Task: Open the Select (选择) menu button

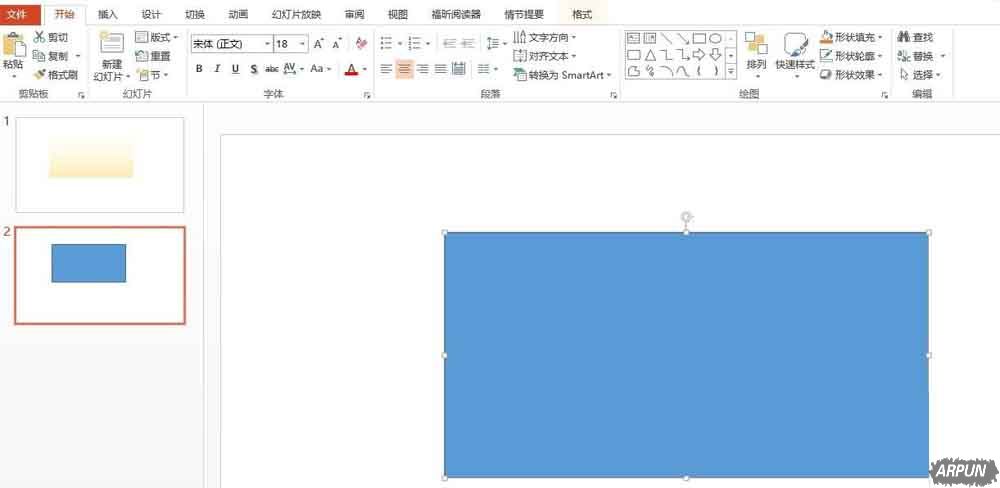Action: (x=920, y=75)
